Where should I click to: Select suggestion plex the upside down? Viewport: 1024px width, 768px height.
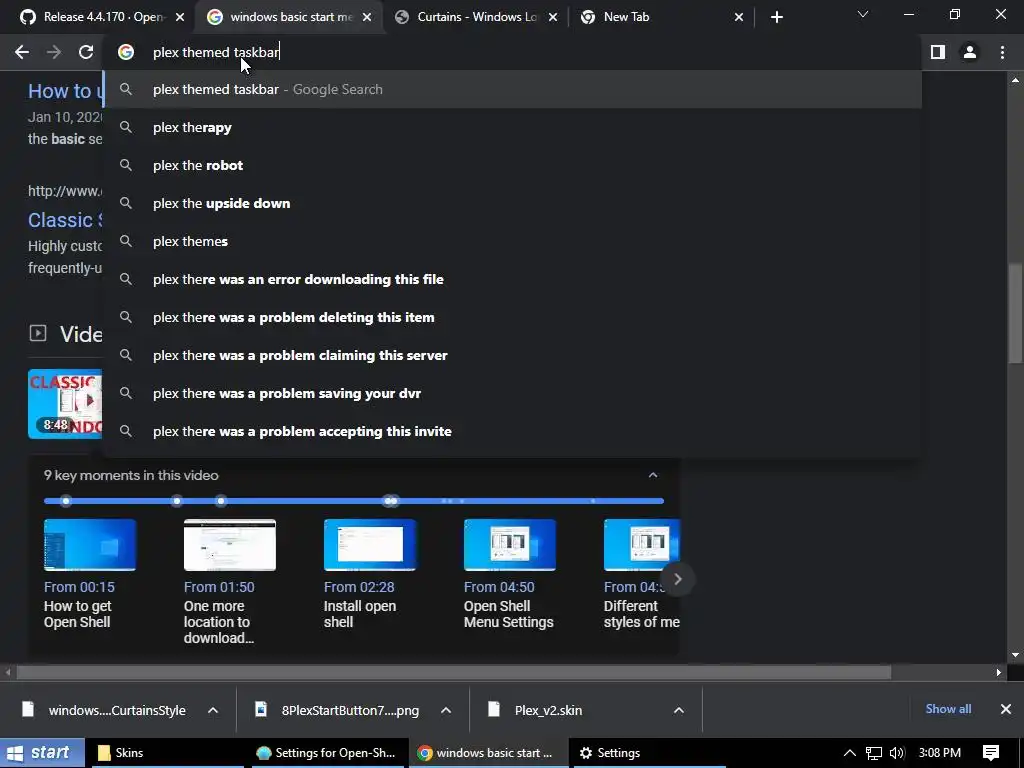click(513, 203)
